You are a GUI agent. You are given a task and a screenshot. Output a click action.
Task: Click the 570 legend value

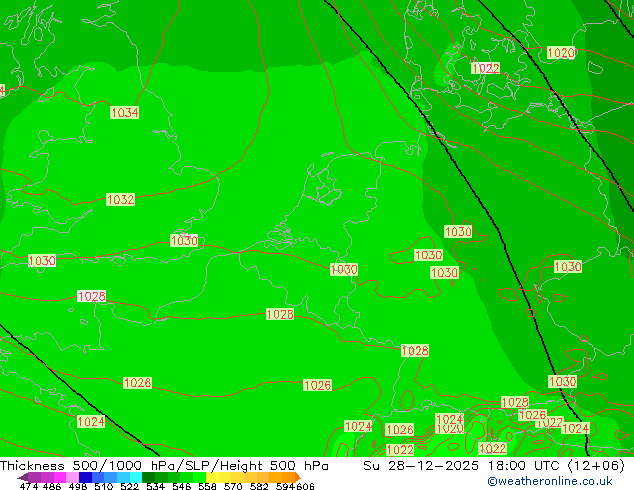point(233,486)
